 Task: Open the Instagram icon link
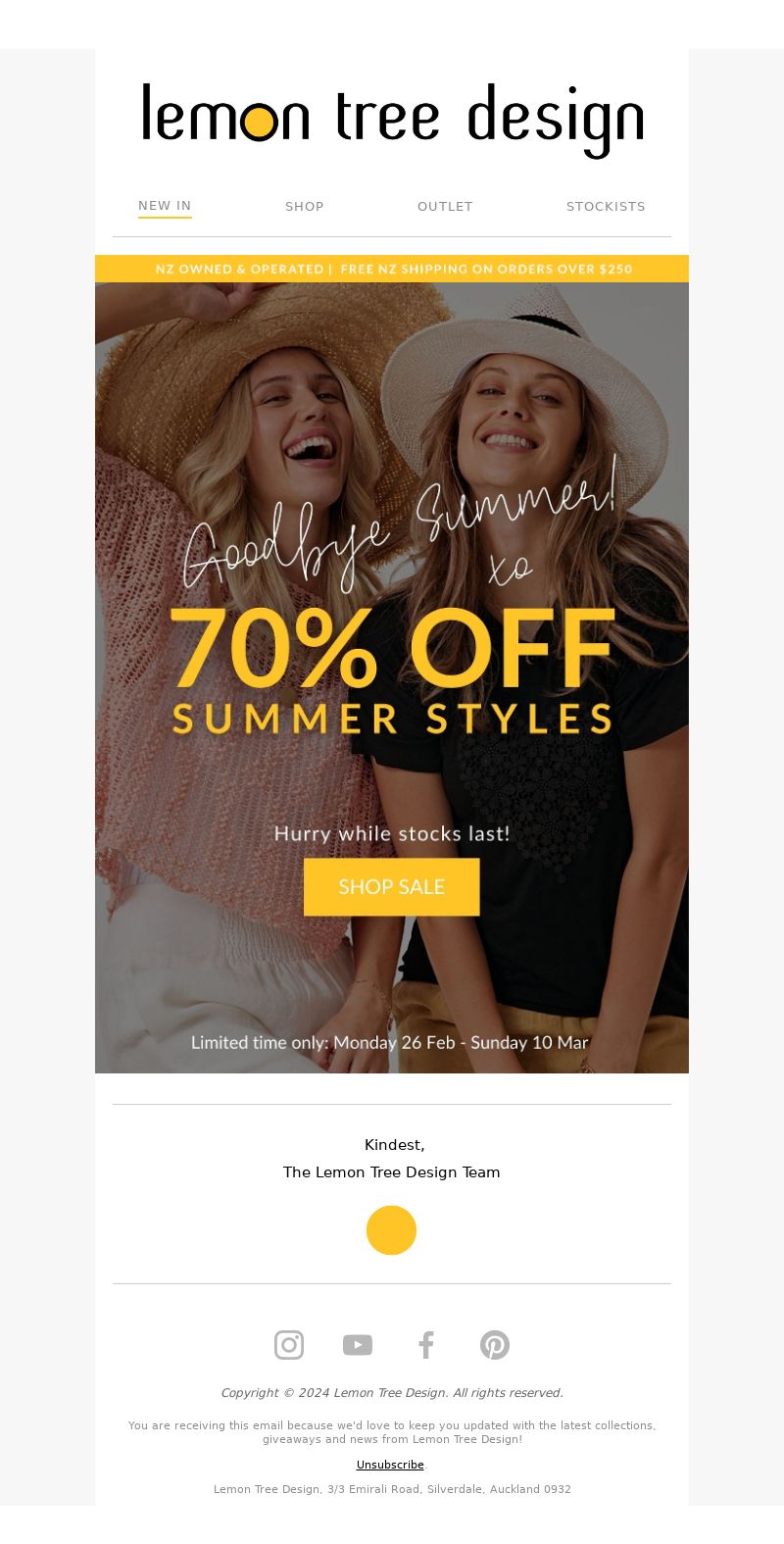click(289, 1345)
